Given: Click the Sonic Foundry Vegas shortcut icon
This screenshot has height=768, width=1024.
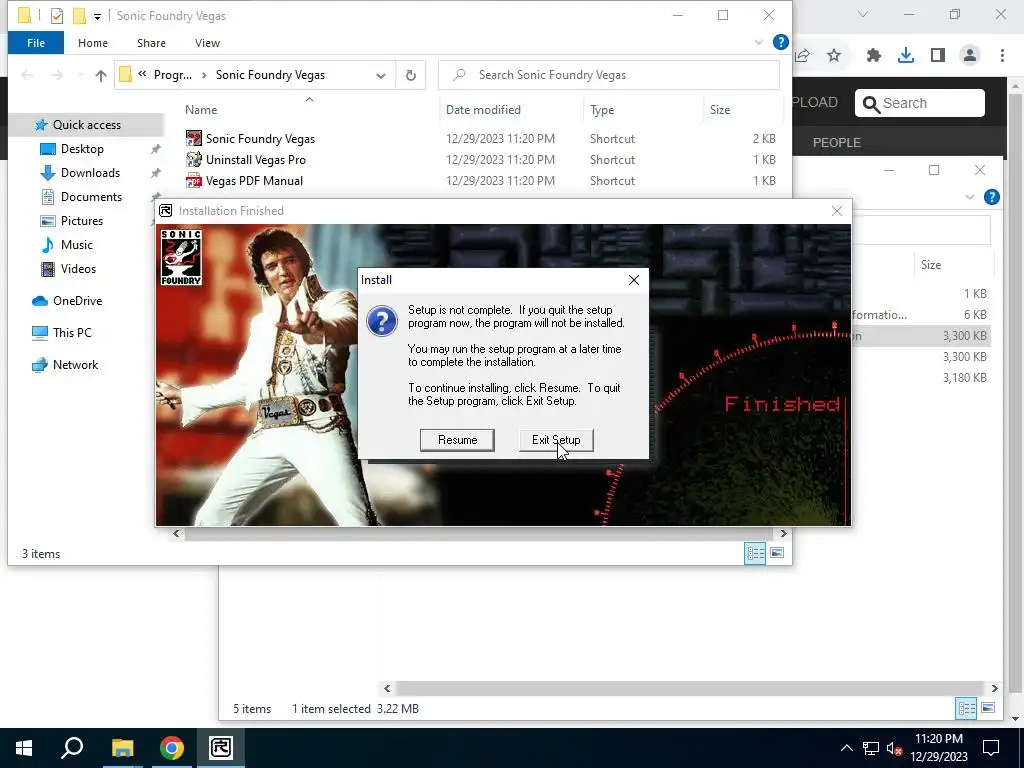Looking at the screenshot, I should (x=194, y=138).
